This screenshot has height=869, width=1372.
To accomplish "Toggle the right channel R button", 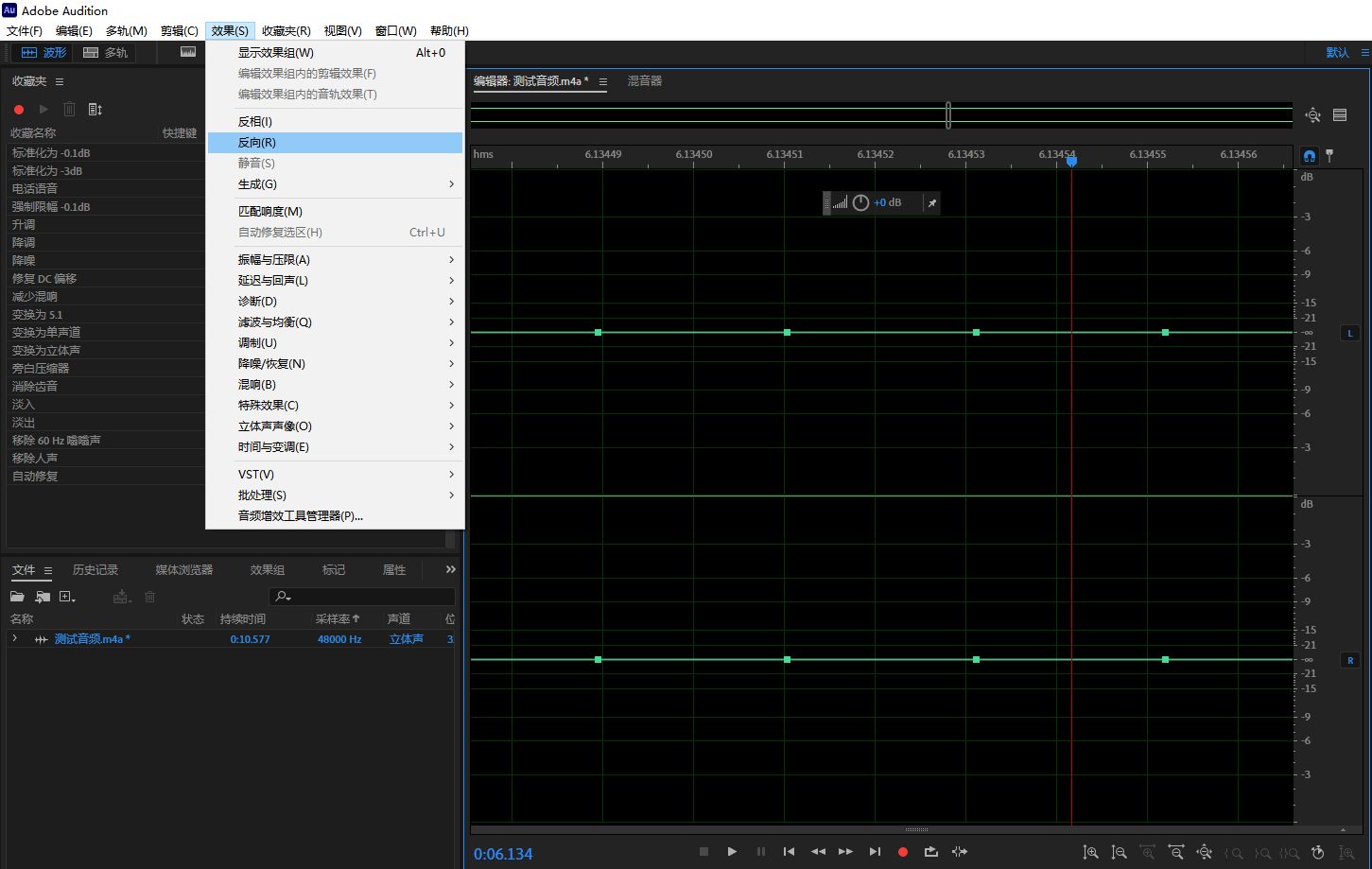I will click(x=1349, y=660).
